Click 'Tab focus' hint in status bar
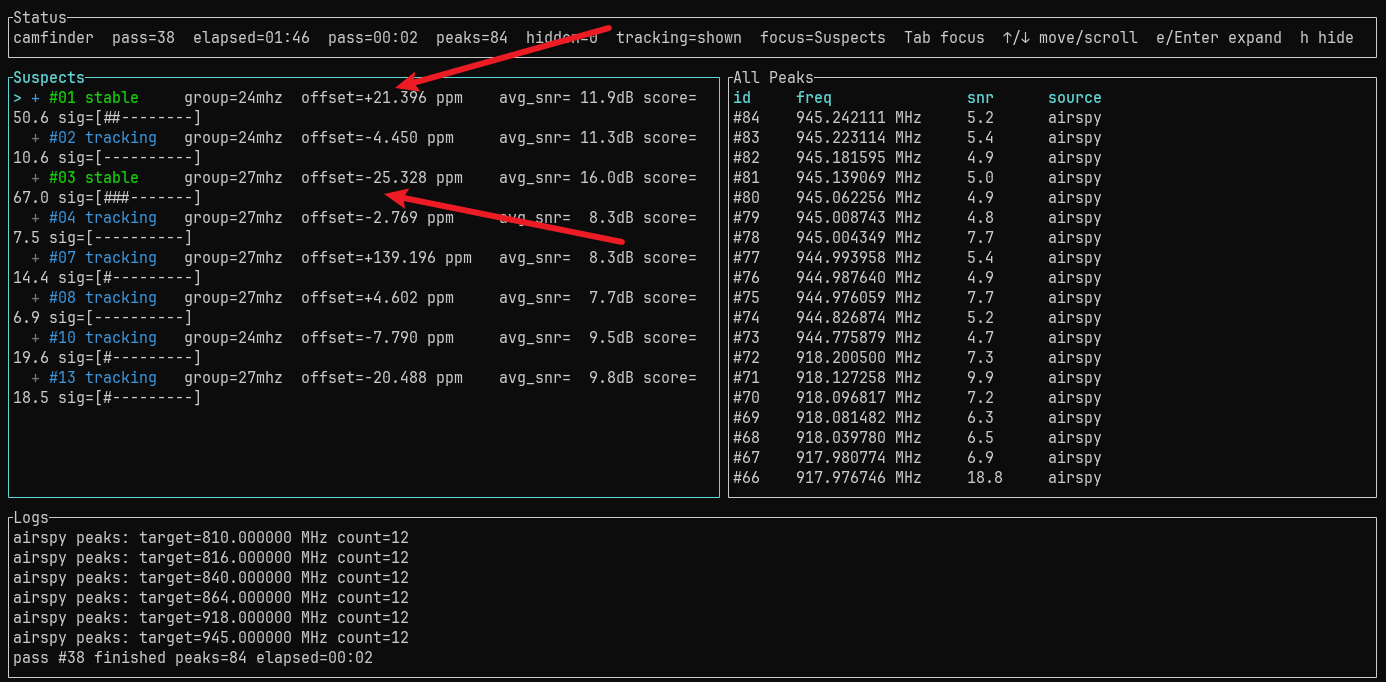Viewport: 1386px width, 682px height. click(x=945, y=38)
